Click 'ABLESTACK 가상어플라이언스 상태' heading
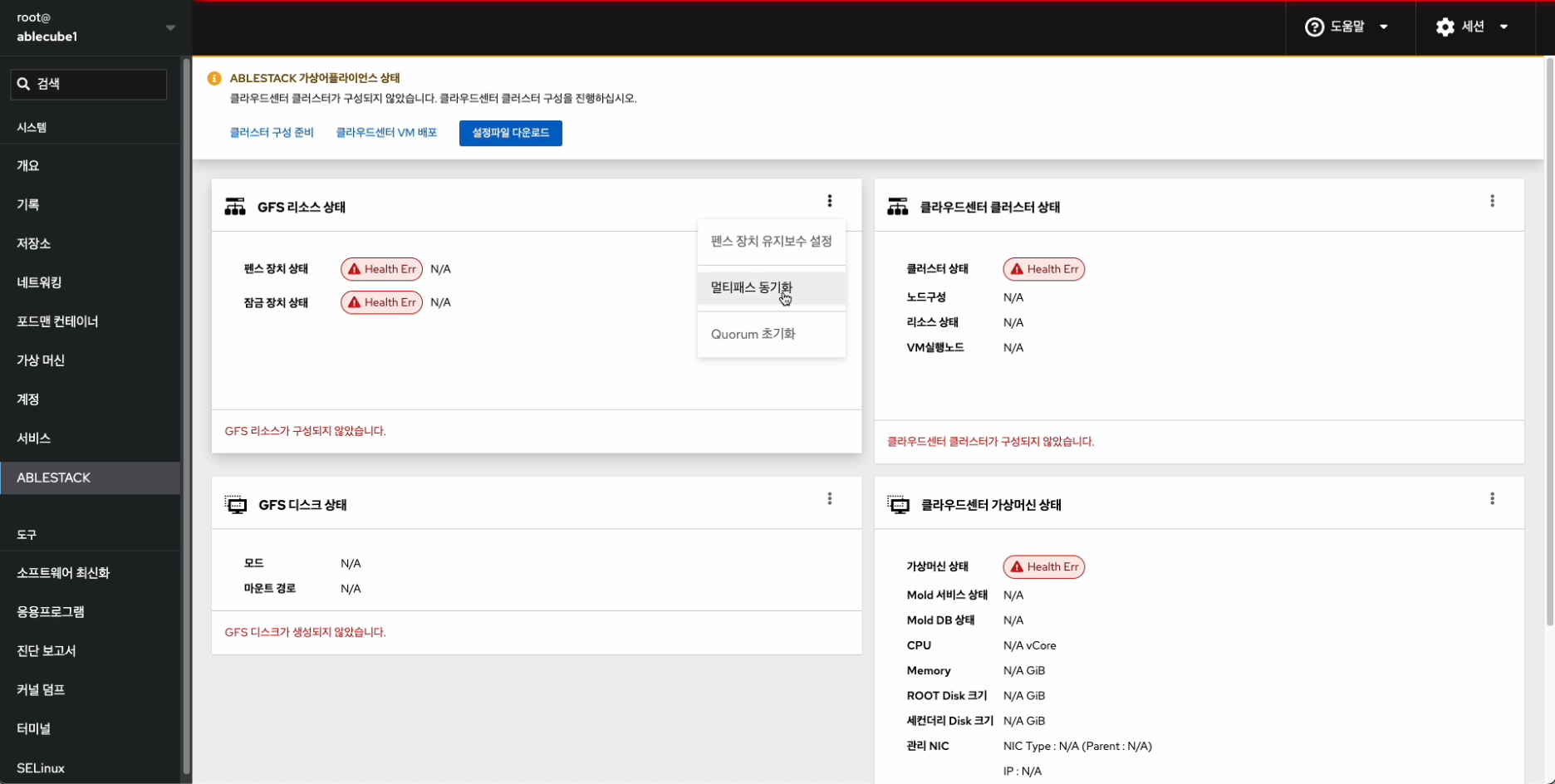The image size is (1555, 784). click(x=315, y=78)
